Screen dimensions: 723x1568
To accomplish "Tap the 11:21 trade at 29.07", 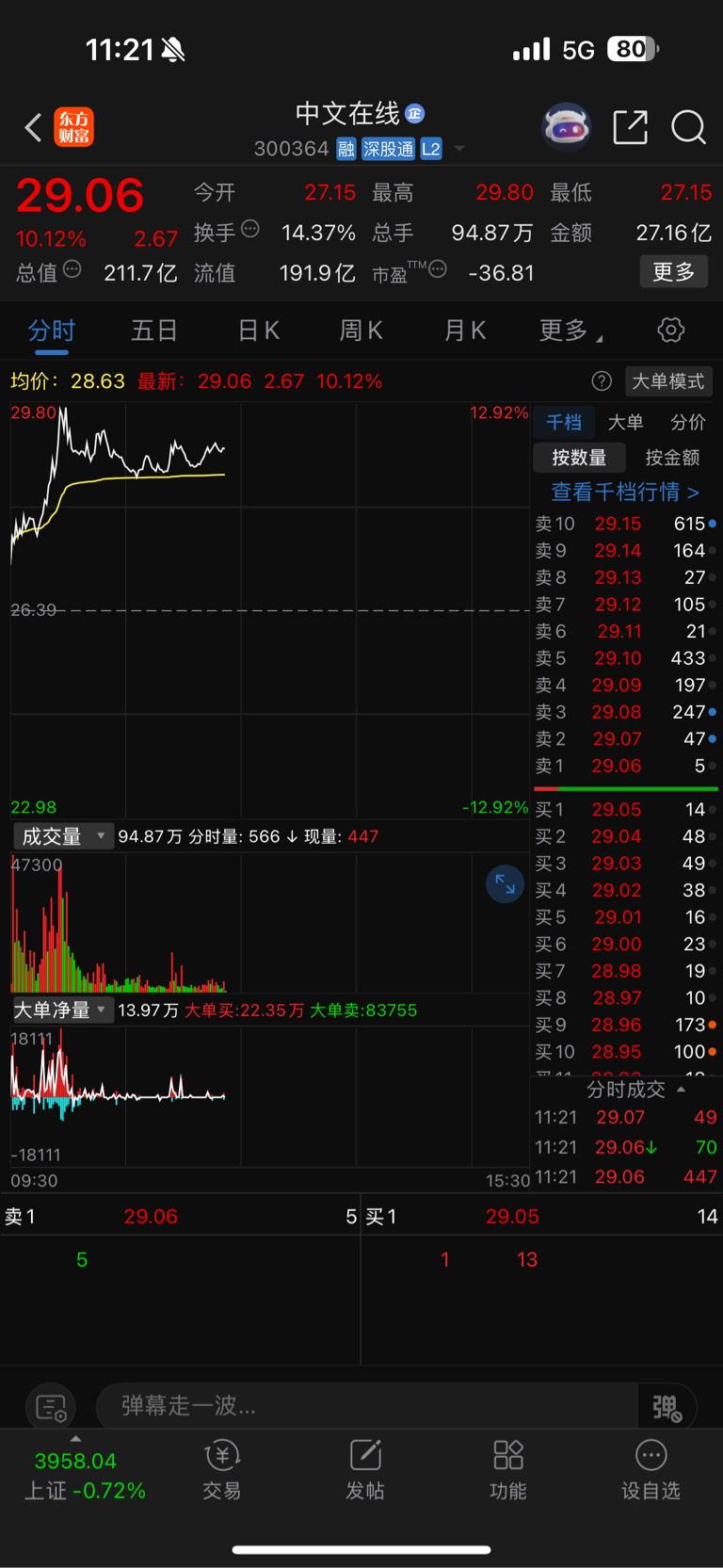I will tap(625, 1118).
